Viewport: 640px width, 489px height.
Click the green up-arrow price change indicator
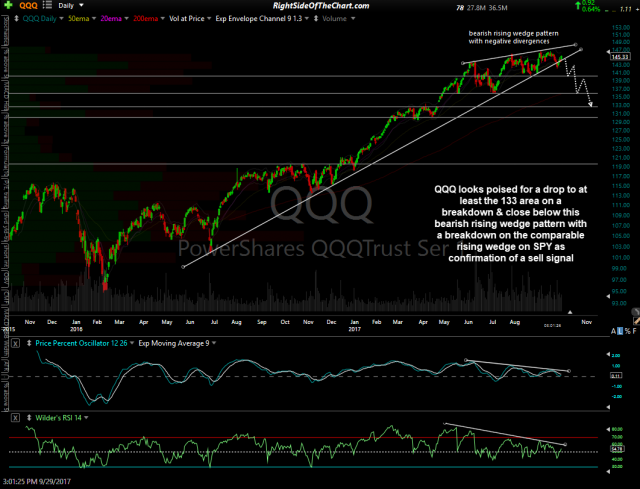click(578, 5)
